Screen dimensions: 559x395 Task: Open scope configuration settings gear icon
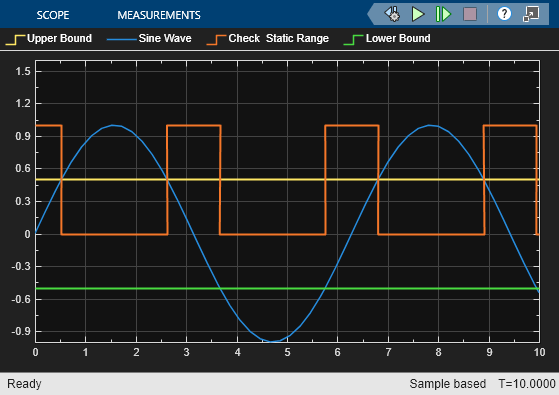pyautogui.click(x=393, y=14)
